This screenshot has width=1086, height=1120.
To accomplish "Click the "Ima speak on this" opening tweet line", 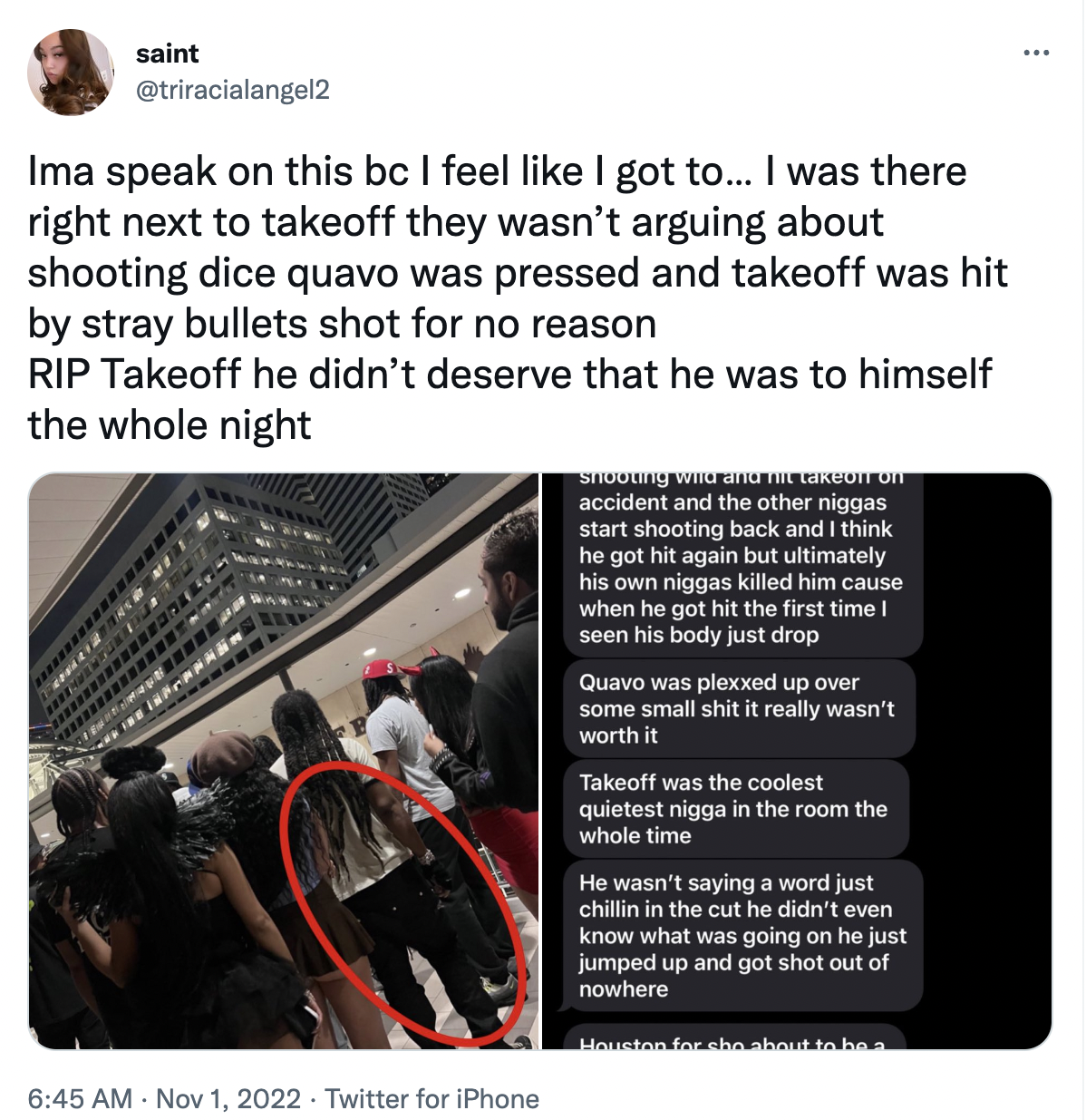I will 498,171.
